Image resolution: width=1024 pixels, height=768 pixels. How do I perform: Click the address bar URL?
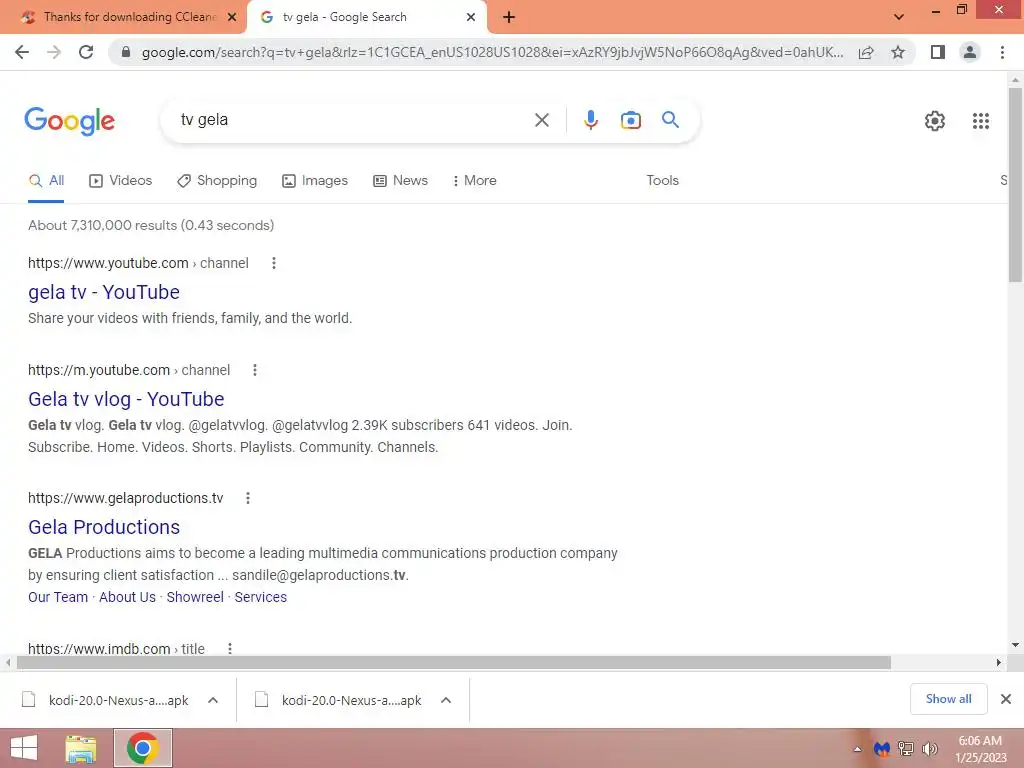pyautogui.click(x=492, y=52)
